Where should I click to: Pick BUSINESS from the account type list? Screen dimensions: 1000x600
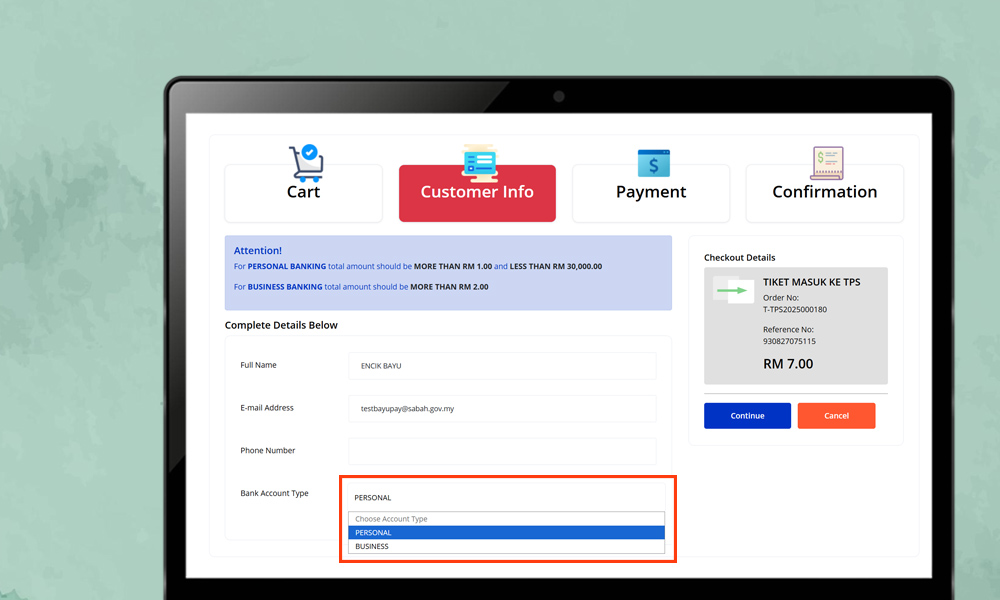coord(506,547)
